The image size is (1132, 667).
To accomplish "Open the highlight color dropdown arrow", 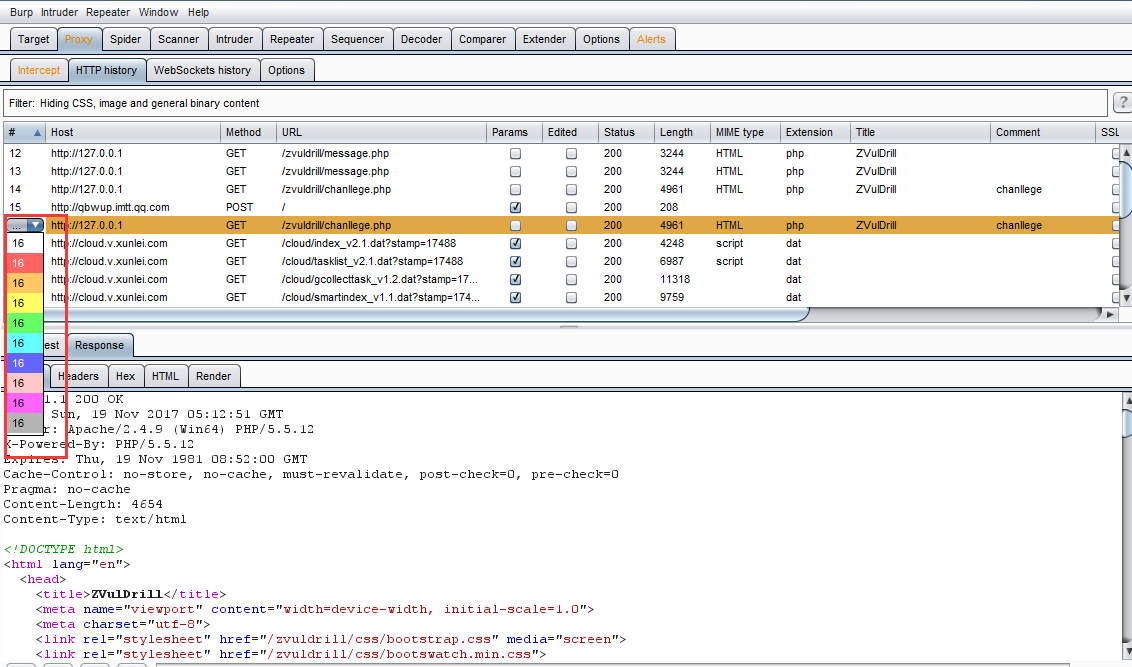I will pyautogui.click(x=35, y=225).
